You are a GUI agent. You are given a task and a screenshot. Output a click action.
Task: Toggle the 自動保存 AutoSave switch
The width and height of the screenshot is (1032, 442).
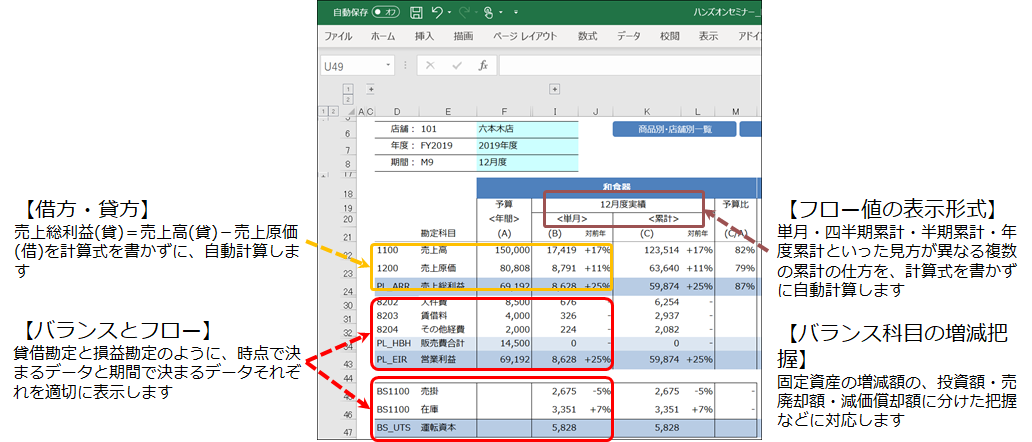tap(386, 12)
